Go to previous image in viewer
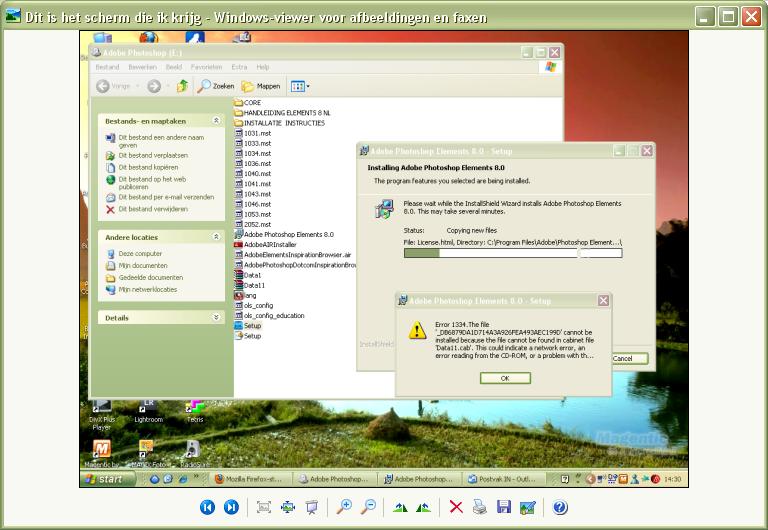Screen dimensions: 768x530 point(207,507)
